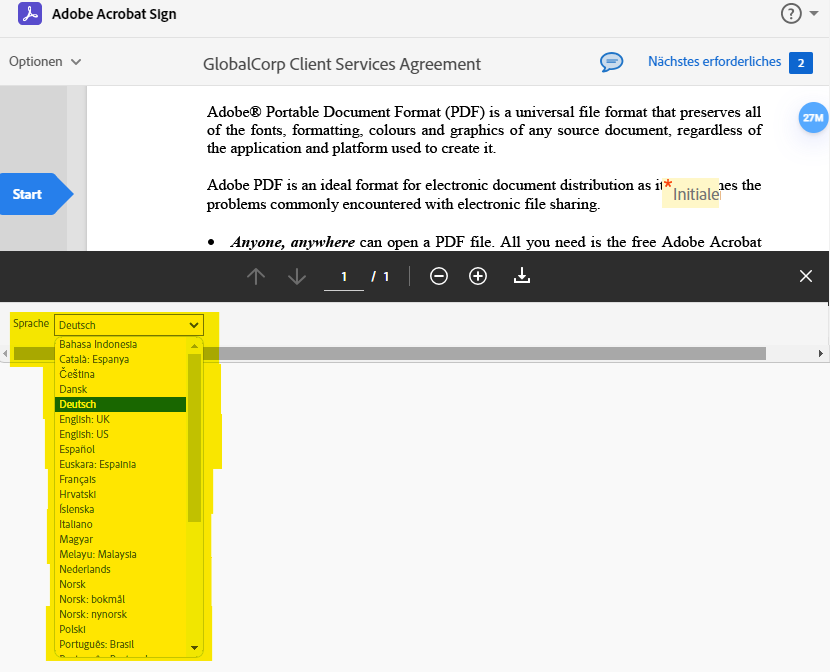Choose Polski in the language list
This screenshot has width=830, height=672.
(x=121, y=629)
